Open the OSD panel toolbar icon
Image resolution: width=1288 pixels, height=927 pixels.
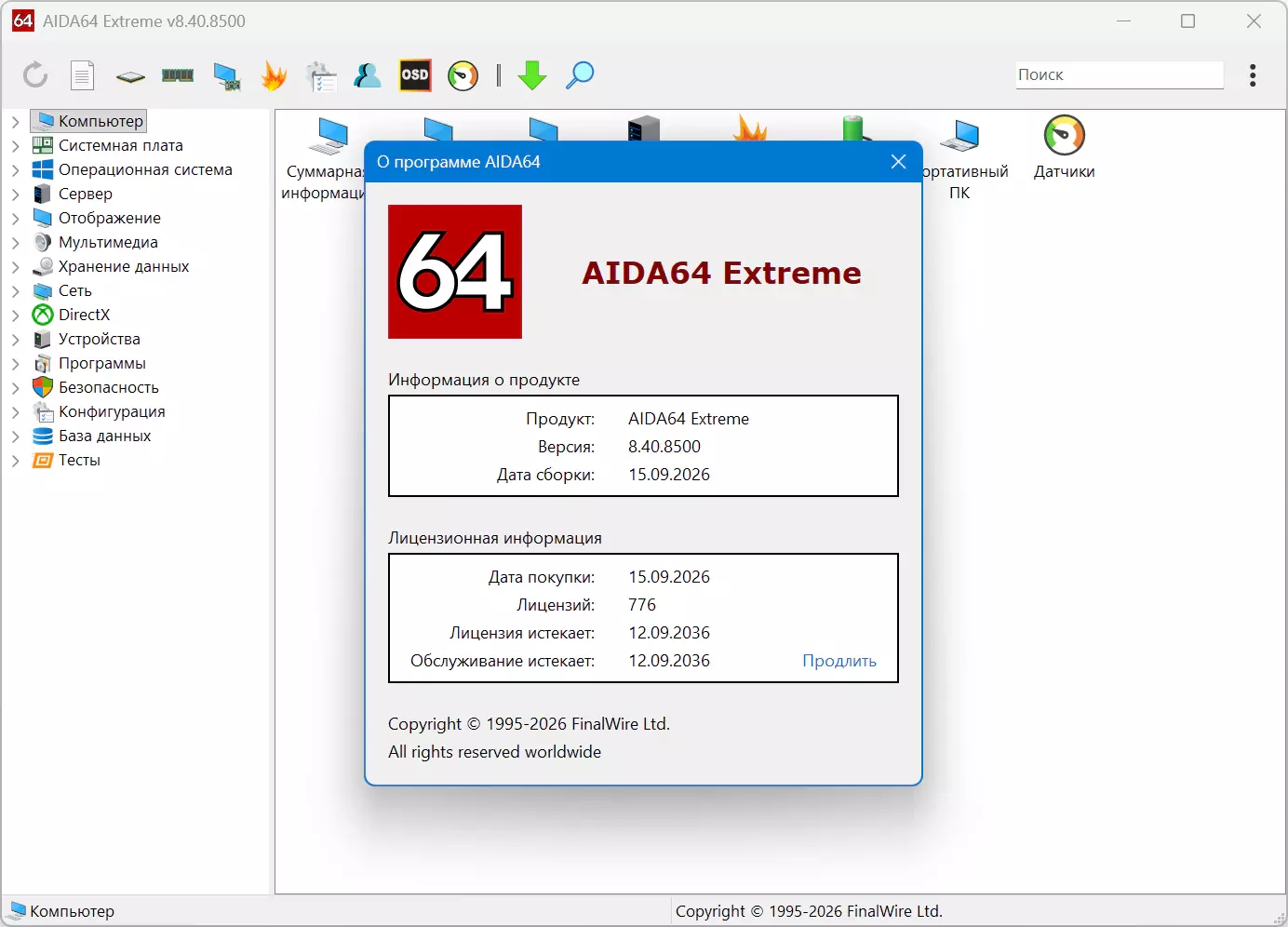pos(415,75)
